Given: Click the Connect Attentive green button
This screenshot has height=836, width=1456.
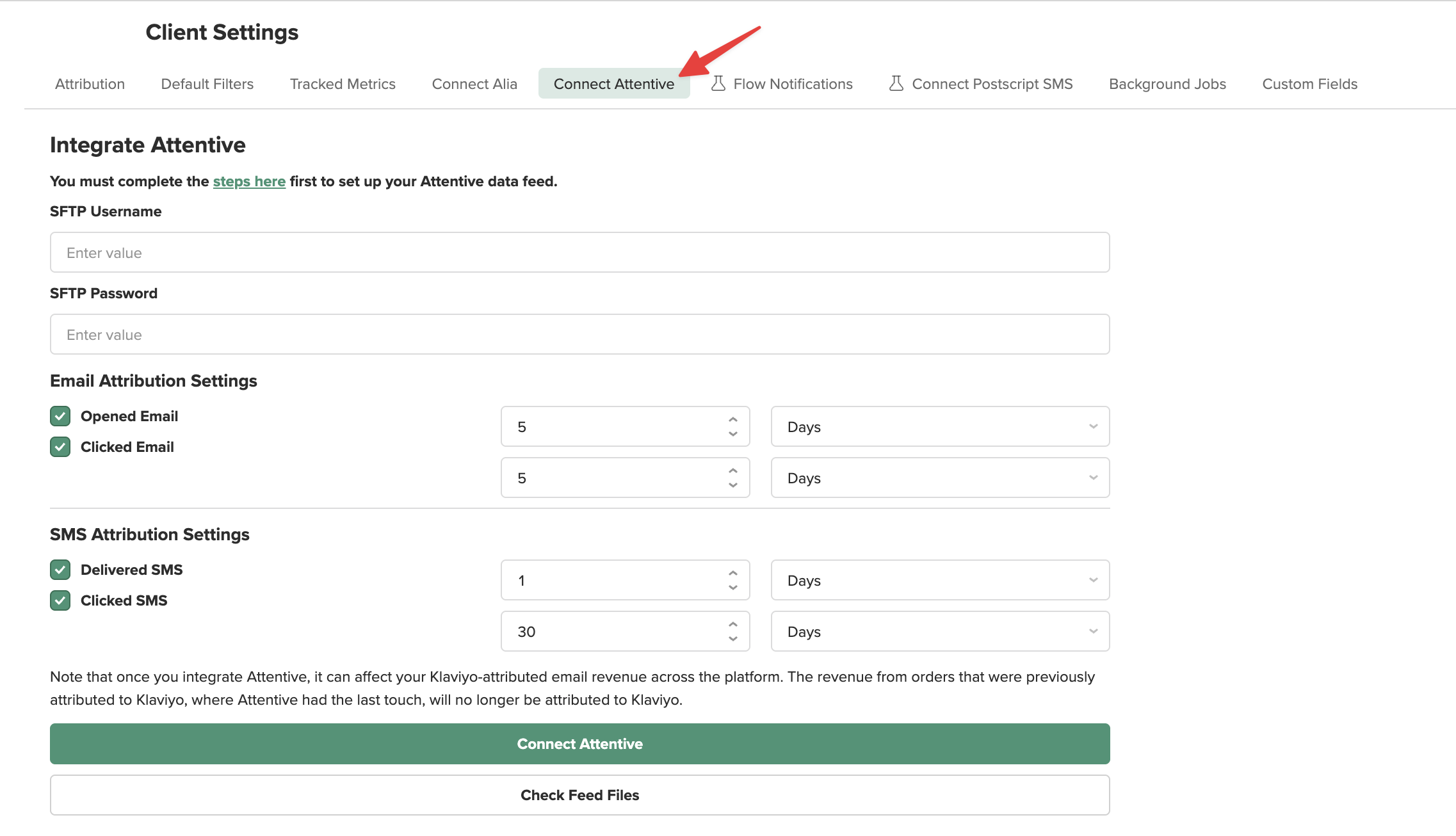Looking at the screenshot, I should [x=580, y=744].
